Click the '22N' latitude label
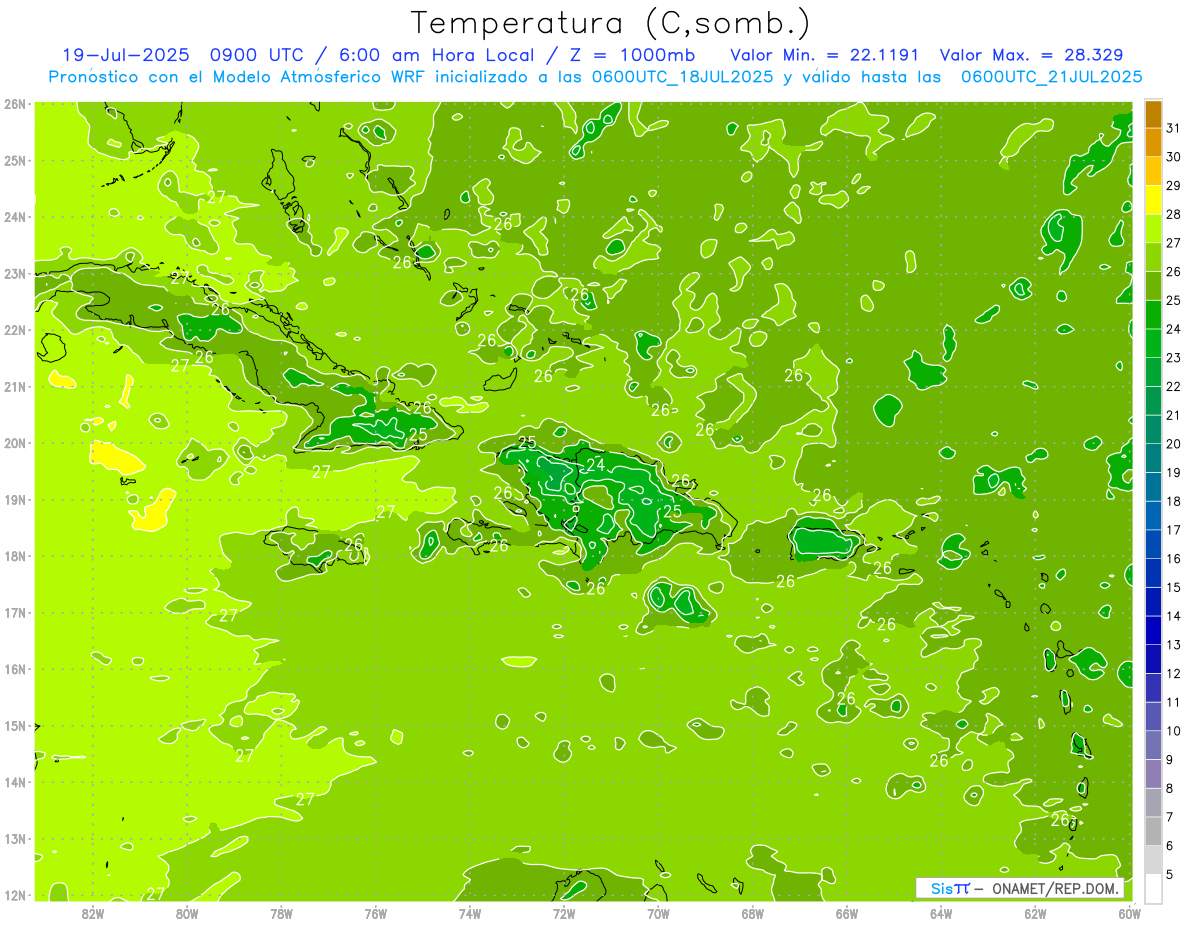The image size is (1200, 927). pyautogui.click(x=14, y=330)
